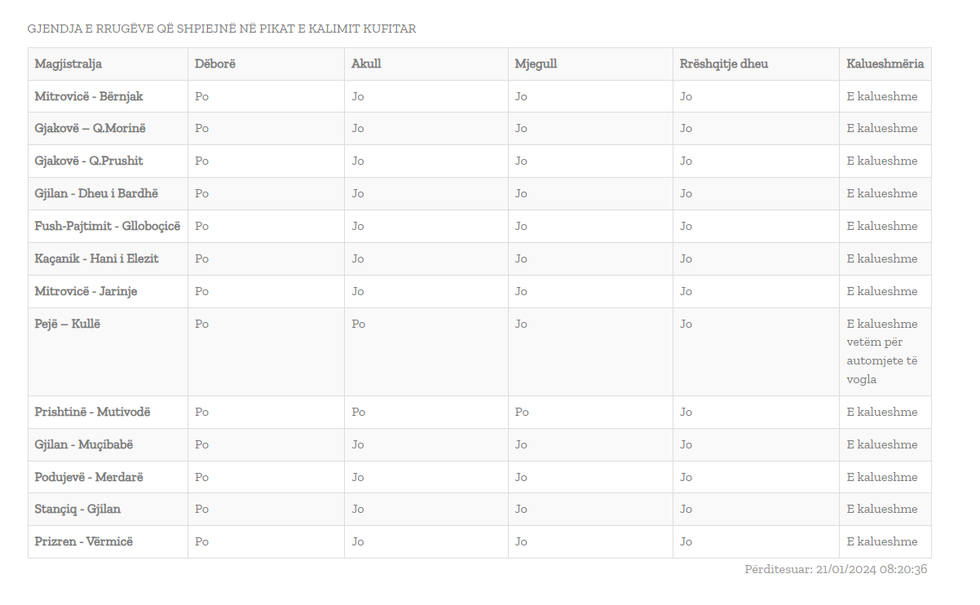The width and height of the screenshot is (980, 605).
Task: Click the Pejë – Kullë road name
Action: [x=67, y=324]
